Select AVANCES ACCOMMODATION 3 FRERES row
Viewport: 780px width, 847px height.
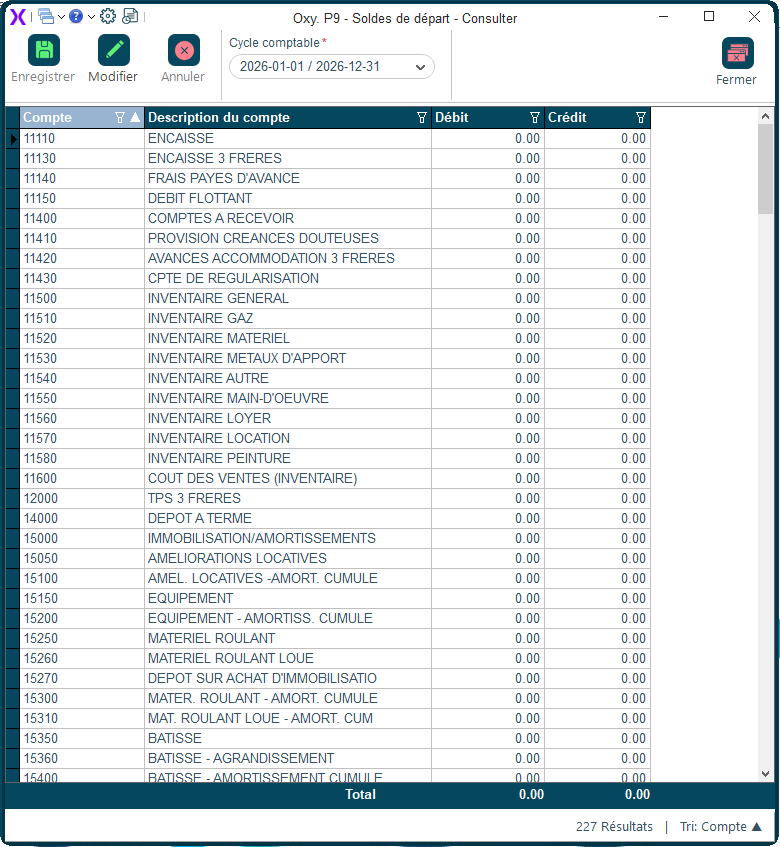pos(335,258)
